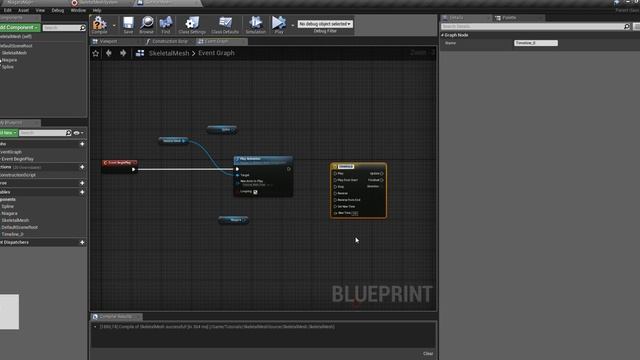
Task: Open the Play options dropdown arrow
Action: pos(292,25)
